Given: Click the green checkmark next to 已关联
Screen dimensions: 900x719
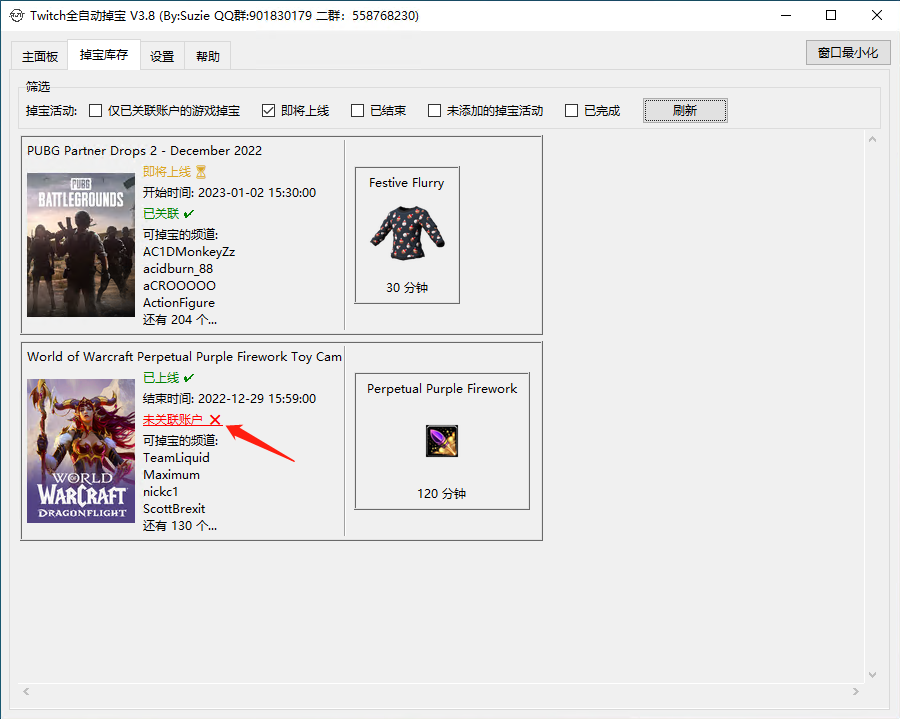Looking at the screenshot, I should (189, 214).
